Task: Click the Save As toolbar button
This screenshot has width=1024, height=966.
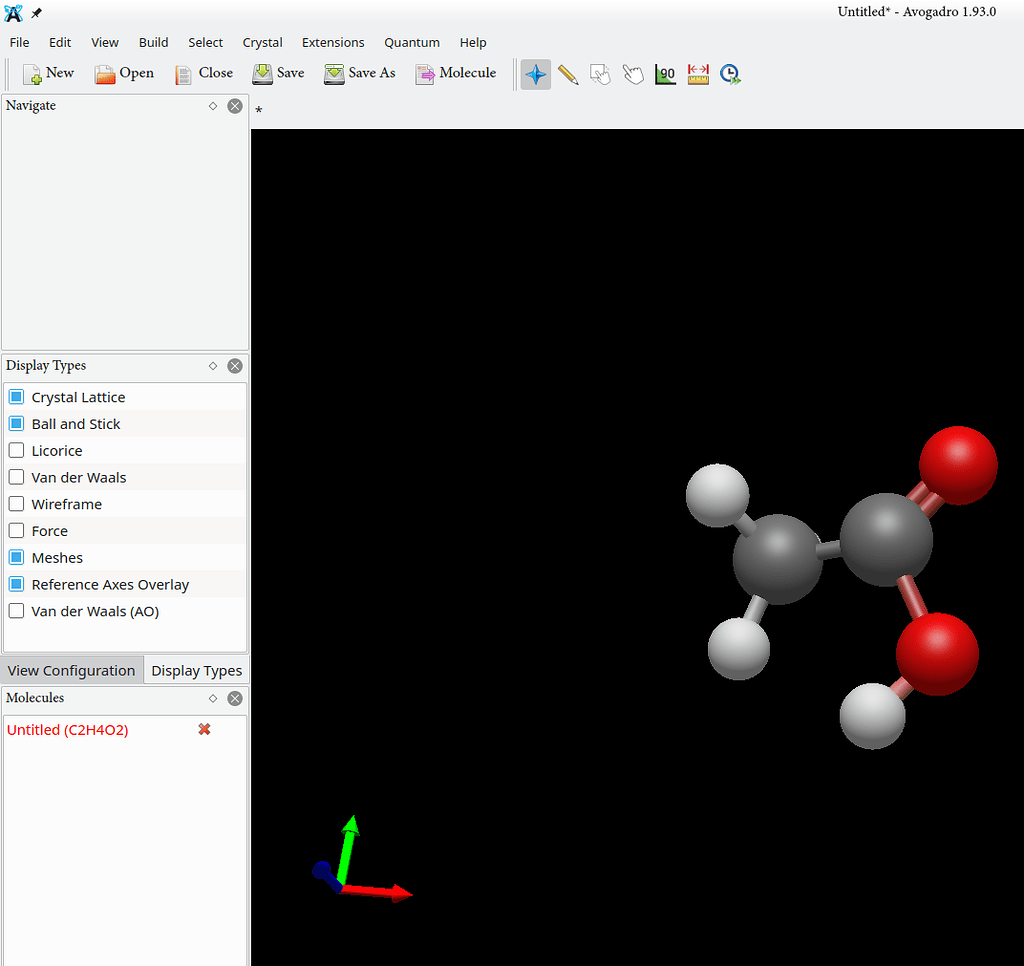Action: (x=360, y=73)
